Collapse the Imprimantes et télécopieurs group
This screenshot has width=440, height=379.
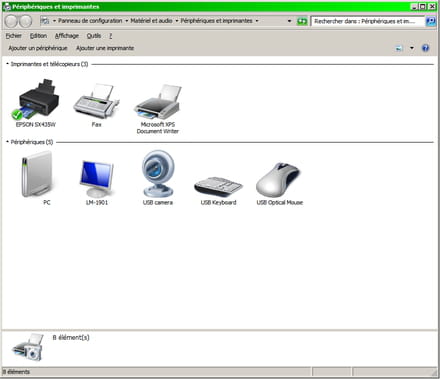pos(7,64)
